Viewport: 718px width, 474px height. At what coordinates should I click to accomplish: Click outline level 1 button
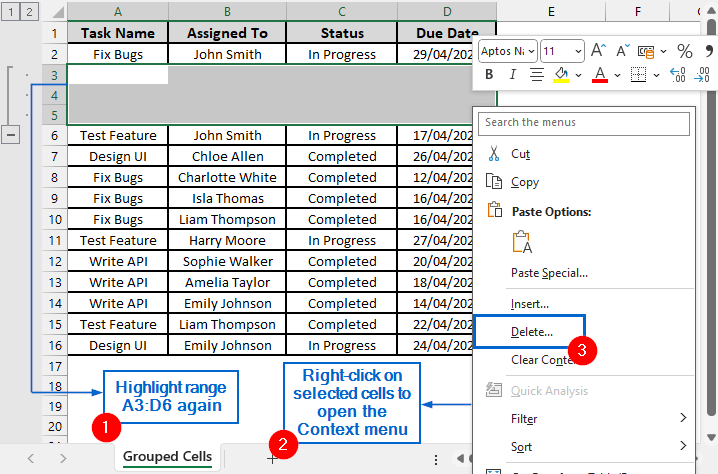coord(11,11)
